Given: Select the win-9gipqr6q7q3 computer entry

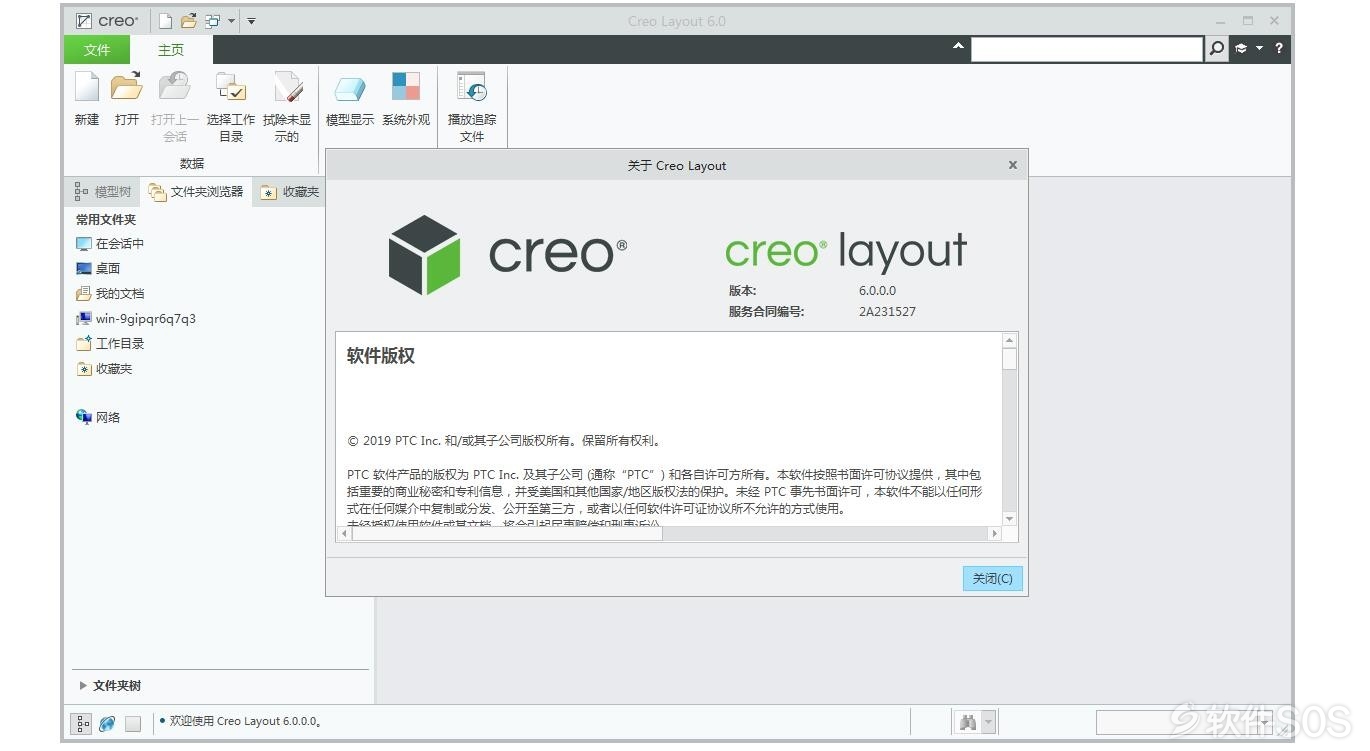Looking at the screenshot, I should point(136,319).
